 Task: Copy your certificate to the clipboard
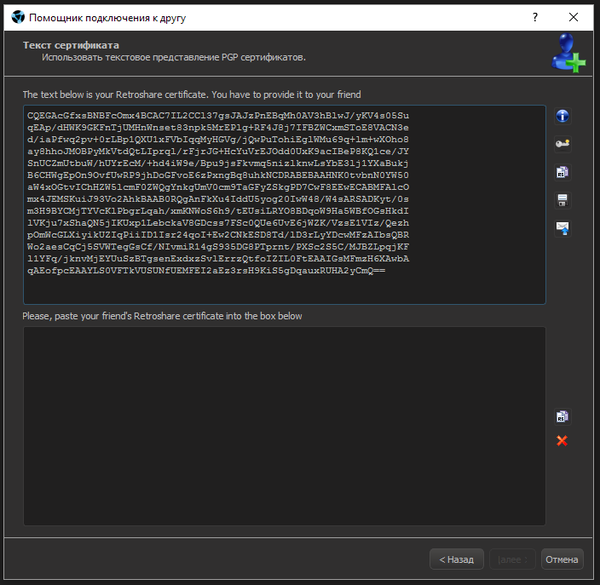[x=562, y=172]
